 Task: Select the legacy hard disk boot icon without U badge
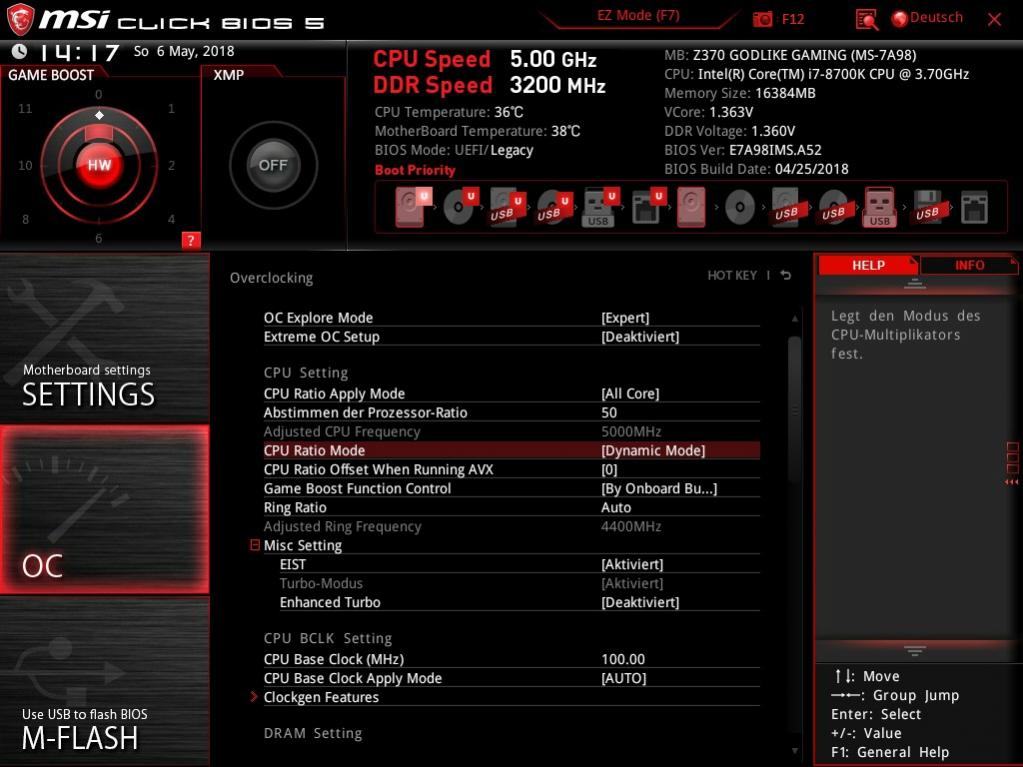tap(691, 207)
